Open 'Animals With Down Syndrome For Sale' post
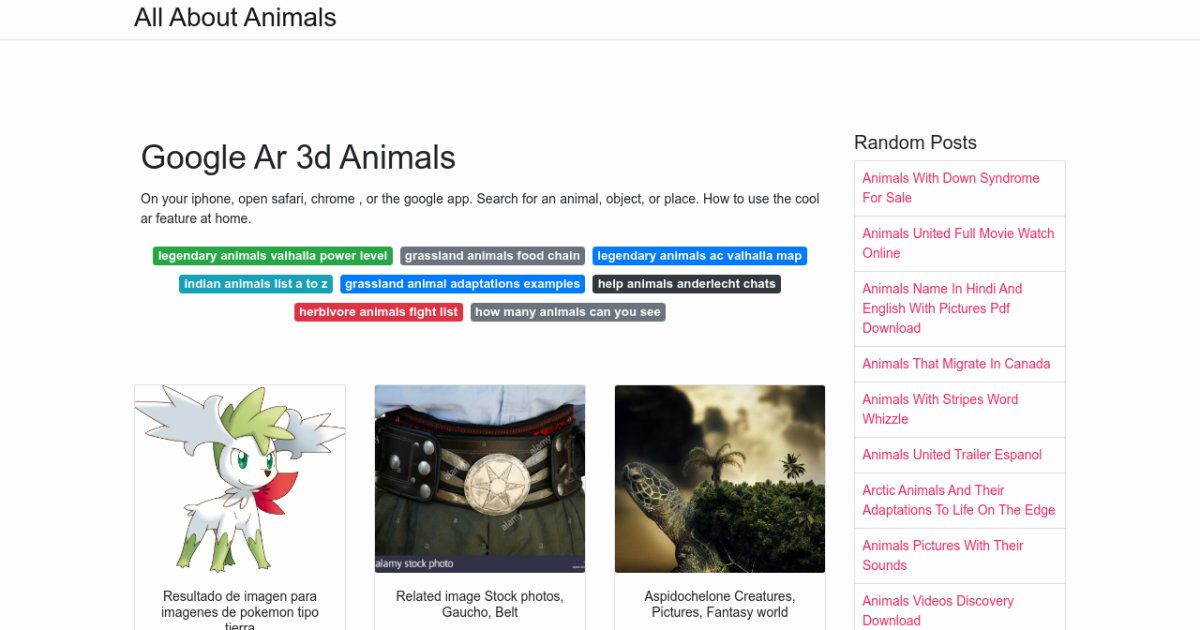The image size is (1200, 630). 950,188
